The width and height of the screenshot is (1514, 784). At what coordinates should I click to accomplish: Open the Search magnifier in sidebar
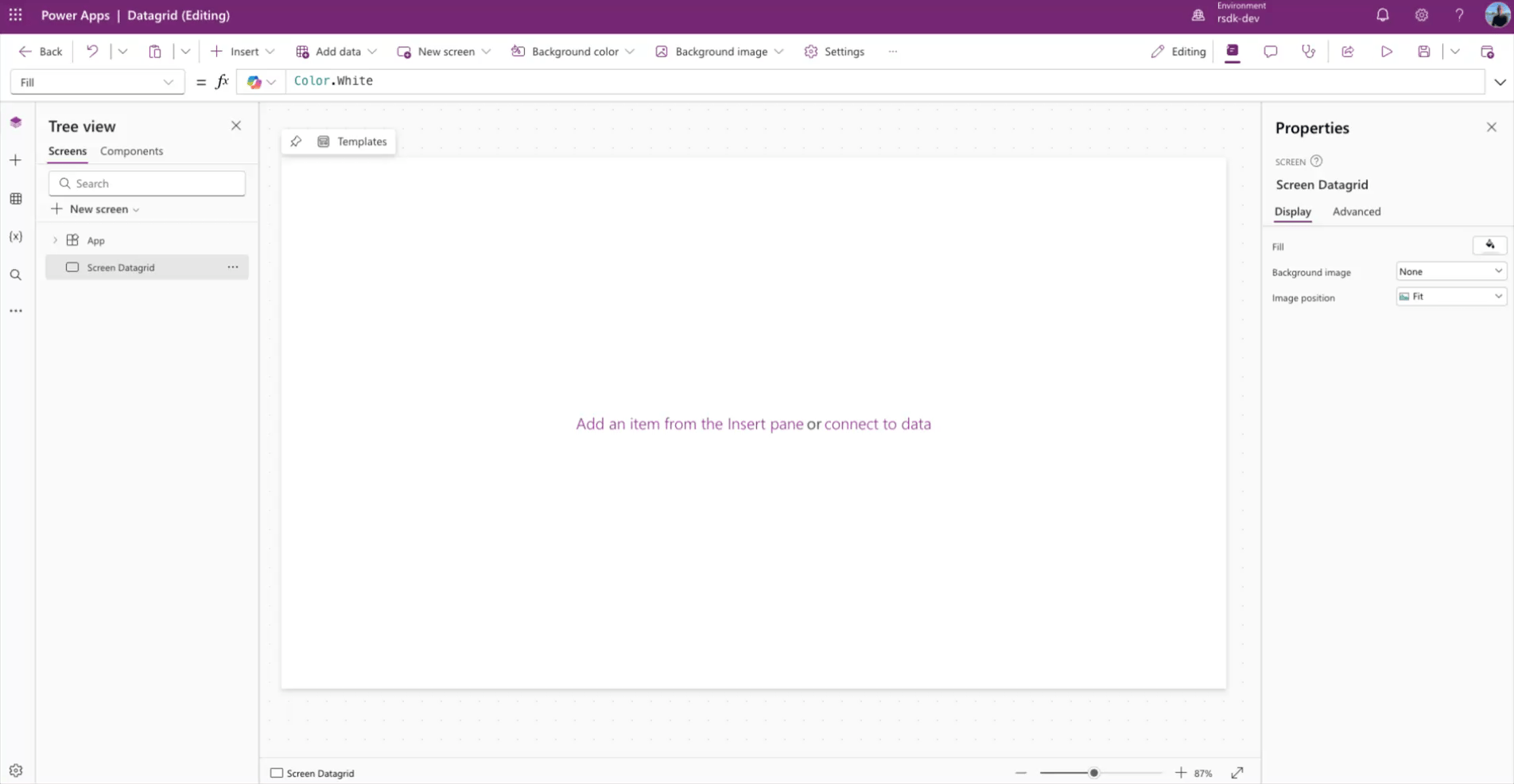coord(16,275)
